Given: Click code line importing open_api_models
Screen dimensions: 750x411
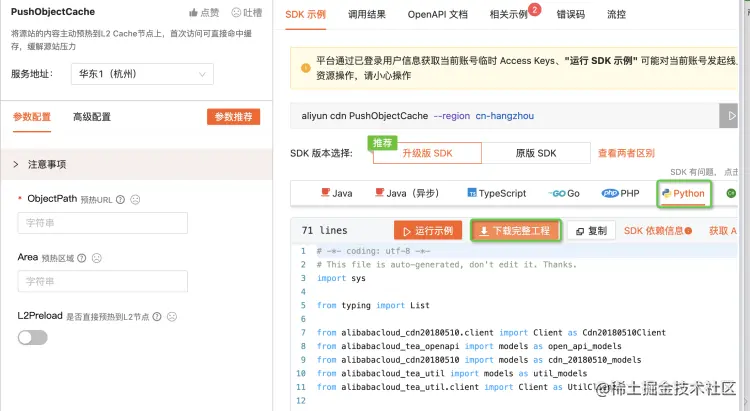Looking at the screenshot, I should tap(469, 346).
